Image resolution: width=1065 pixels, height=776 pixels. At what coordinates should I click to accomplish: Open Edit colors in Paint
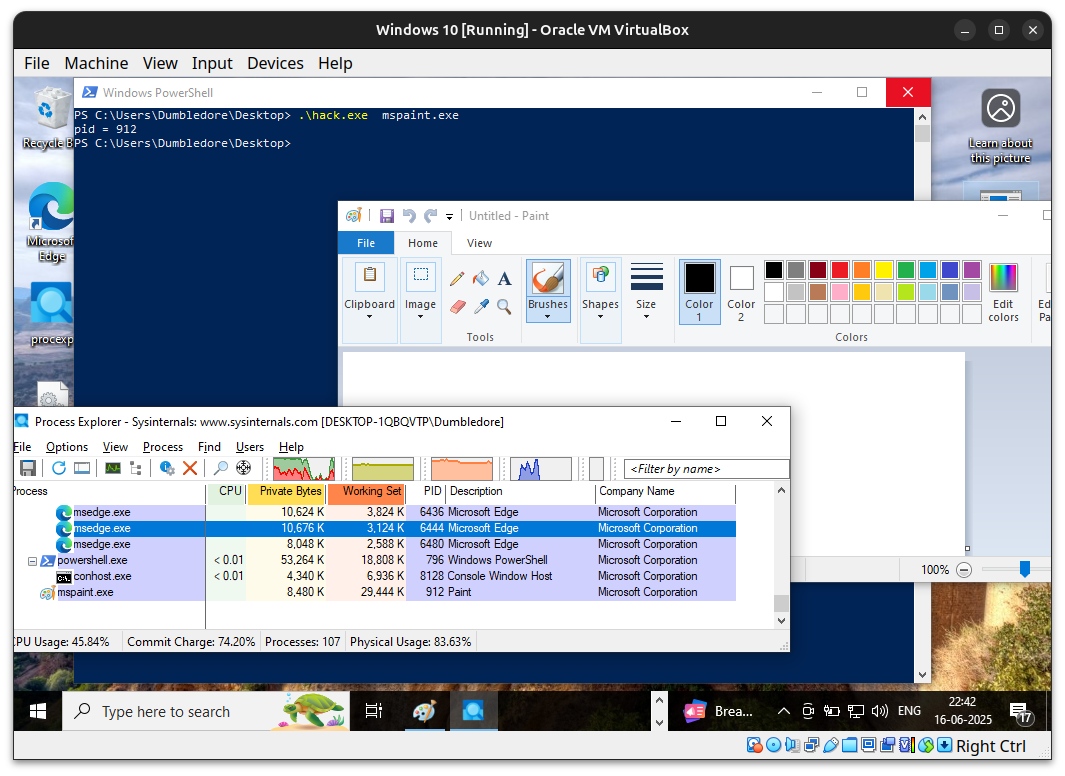coord(1003,293)
